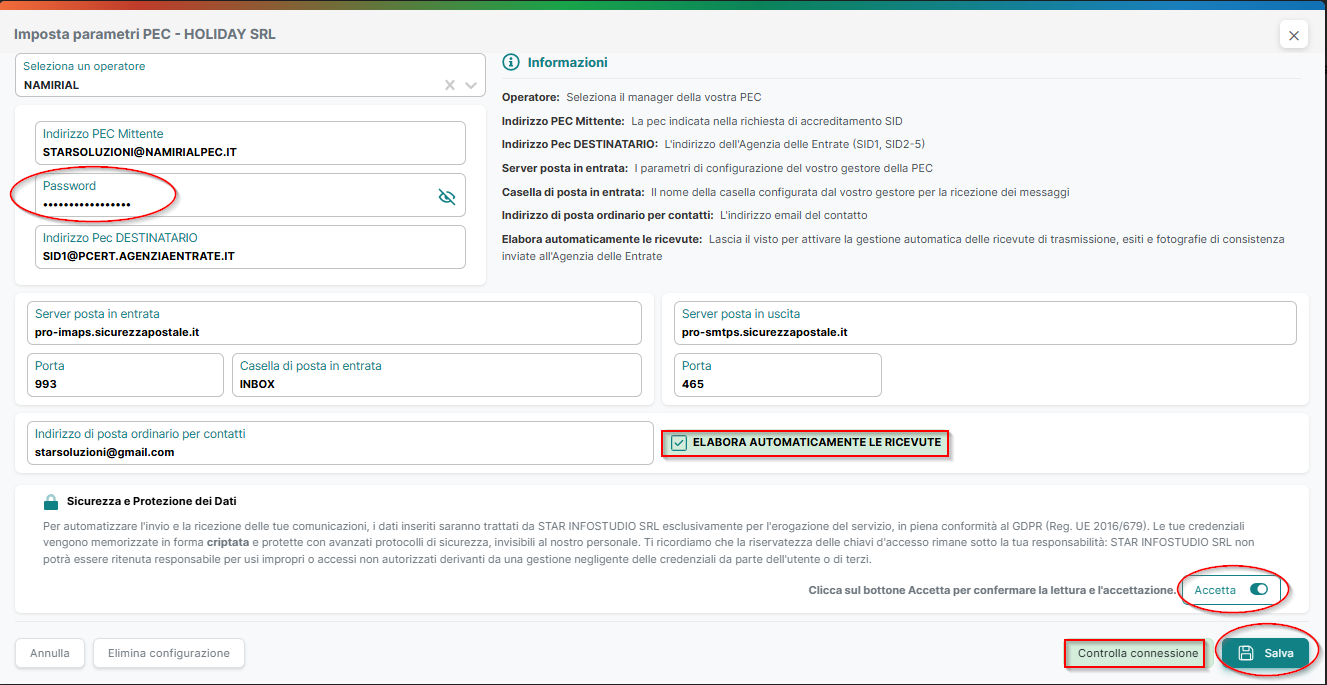Cancel with the Annulla button
This screenshot has width=1327, height=685.
coord(50,653)
